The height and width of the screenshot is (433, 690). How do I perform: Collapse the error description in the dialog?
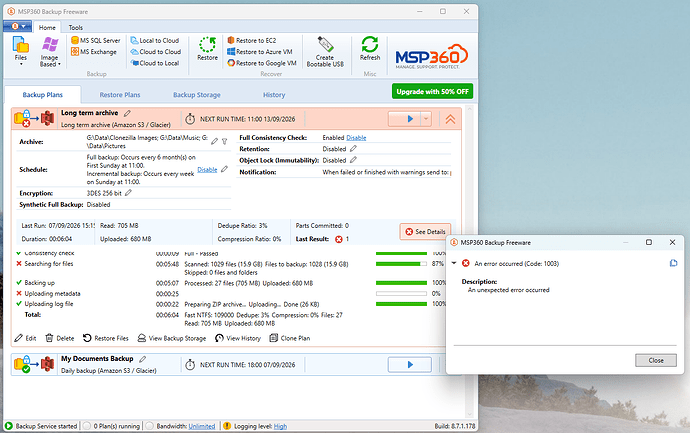pyautogui.click(x=454, y=263)
